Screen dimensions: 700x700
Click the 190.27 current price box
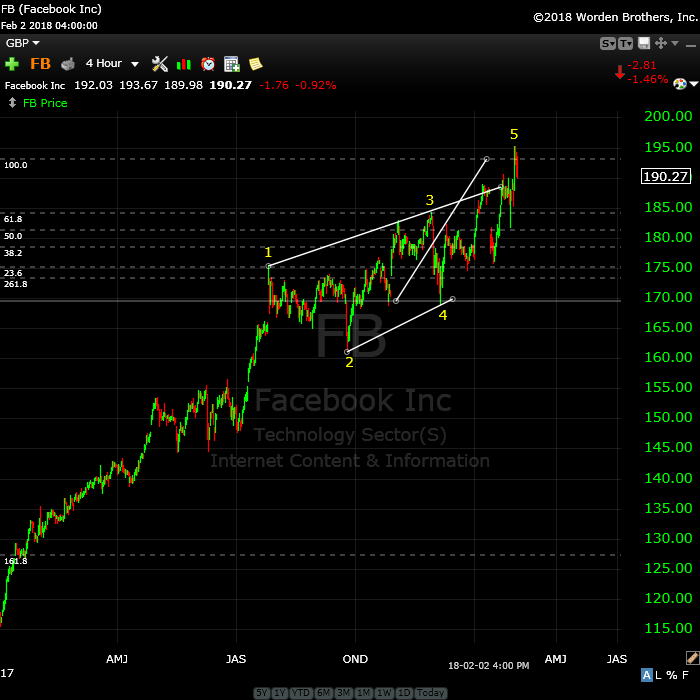[666, 176]
